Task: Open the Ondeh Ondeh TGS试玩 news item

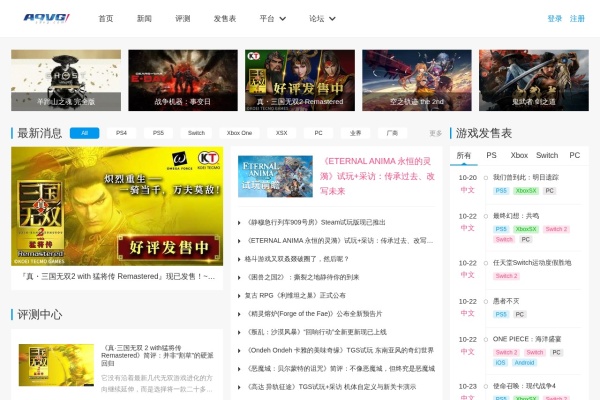Action: click(x=340, y=350)
